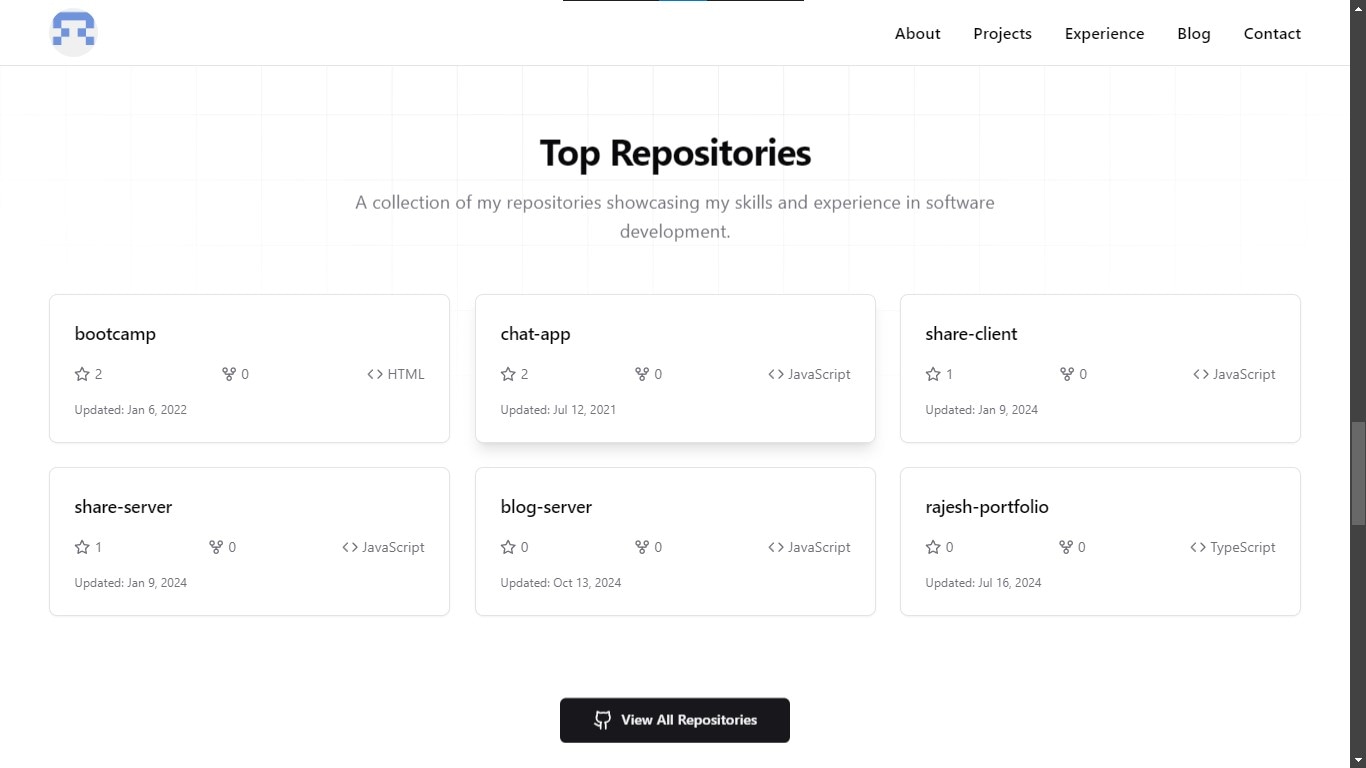Go to Projects in navigation
Viewport: 1366px width, 768px height.
1002,34
